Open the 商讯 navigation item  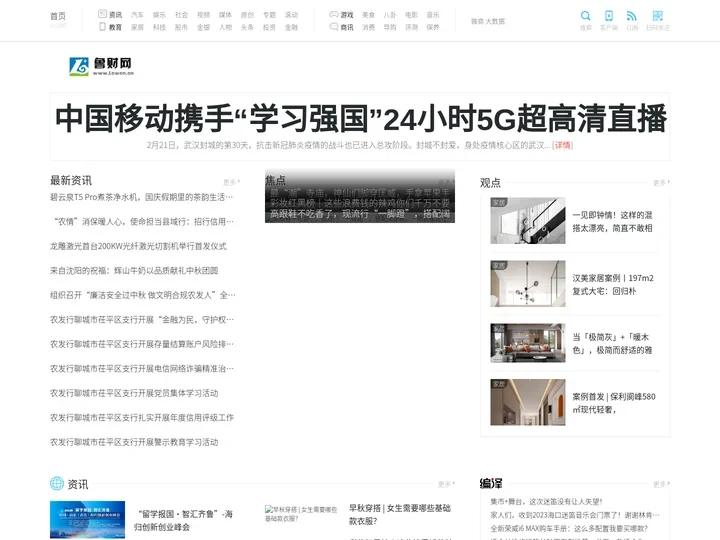tap(347, 27)
